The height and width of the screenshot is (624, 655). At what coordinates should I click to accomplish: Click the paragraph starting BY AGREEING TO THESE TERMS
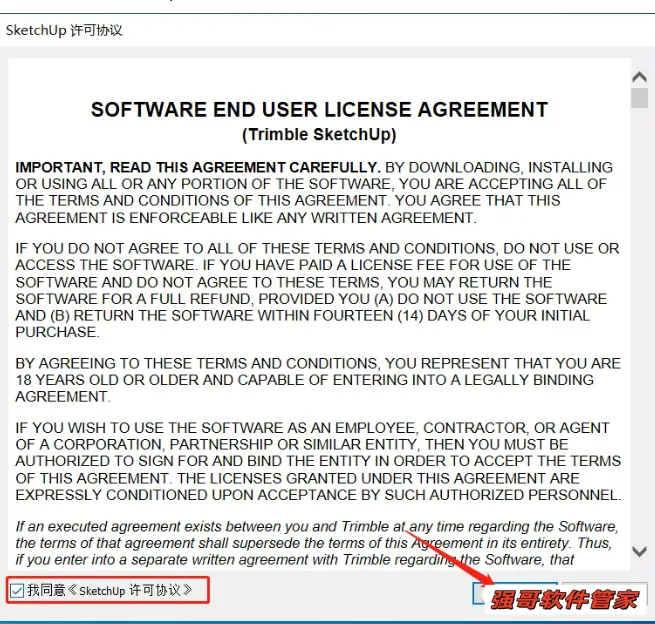(317, 380)
